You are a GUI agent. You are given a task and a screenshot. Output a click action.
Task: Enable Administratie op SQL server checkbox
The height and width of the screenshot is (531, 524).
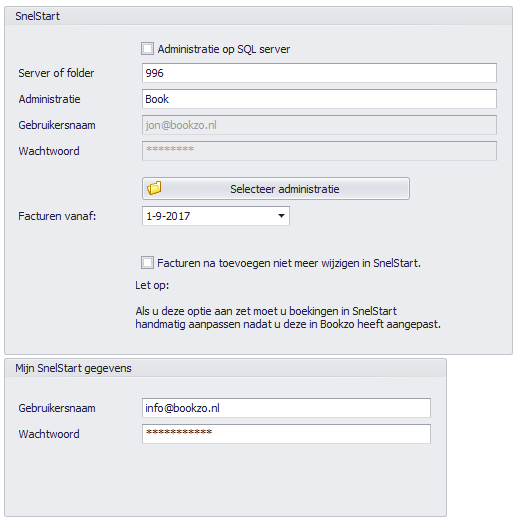[x=147, y=49]
